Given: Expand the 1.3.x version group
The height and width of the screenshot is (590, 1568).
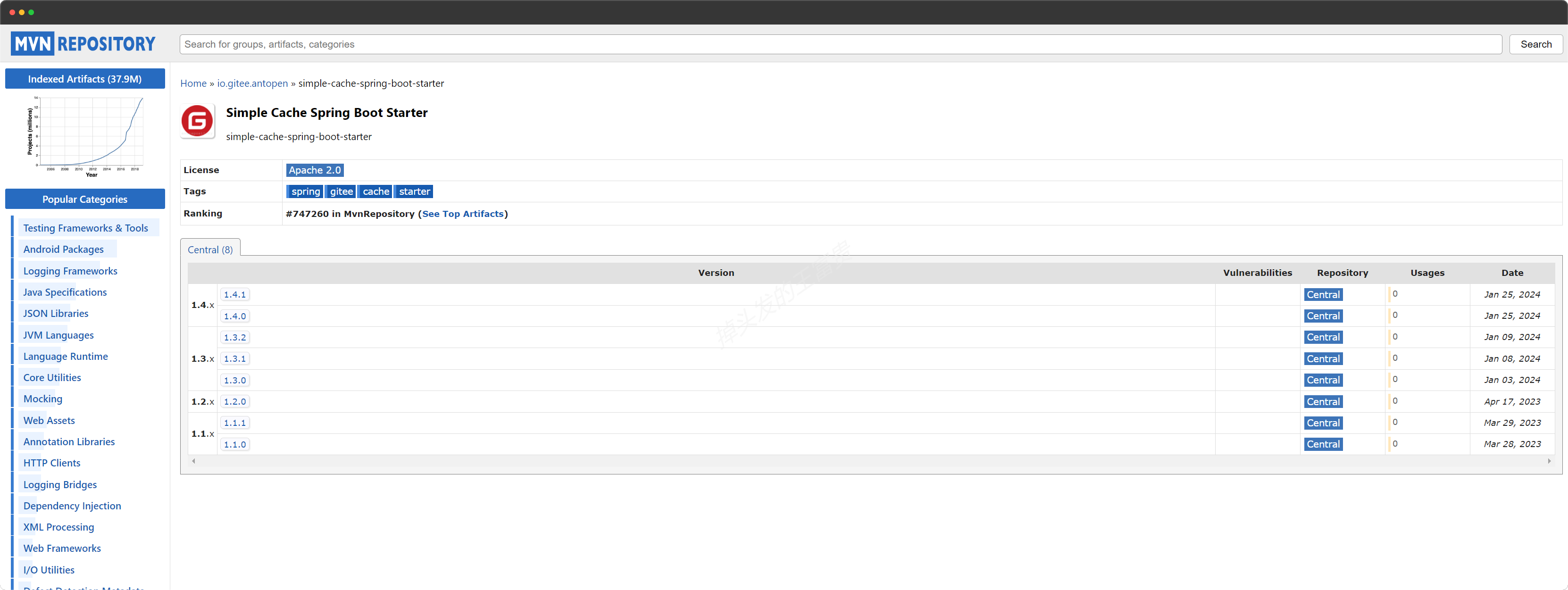Looking at the screenshot, I should [201, 358].
